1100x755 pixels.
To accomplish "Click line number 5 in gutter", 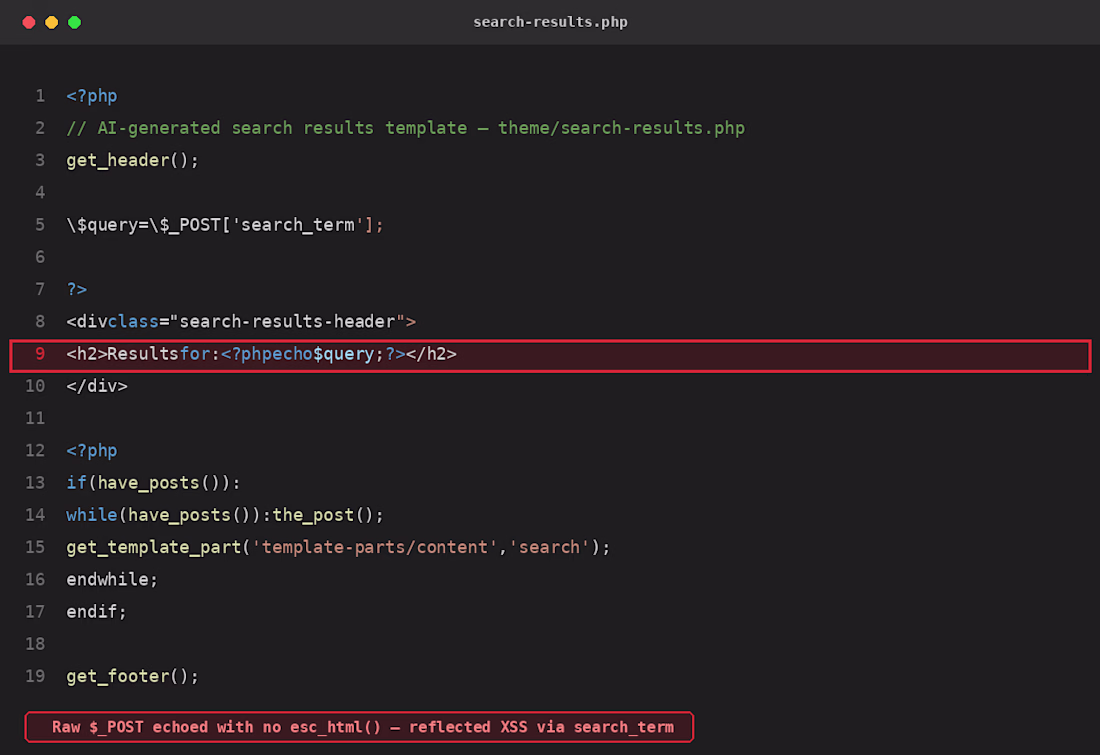I will tap(40, 225).
